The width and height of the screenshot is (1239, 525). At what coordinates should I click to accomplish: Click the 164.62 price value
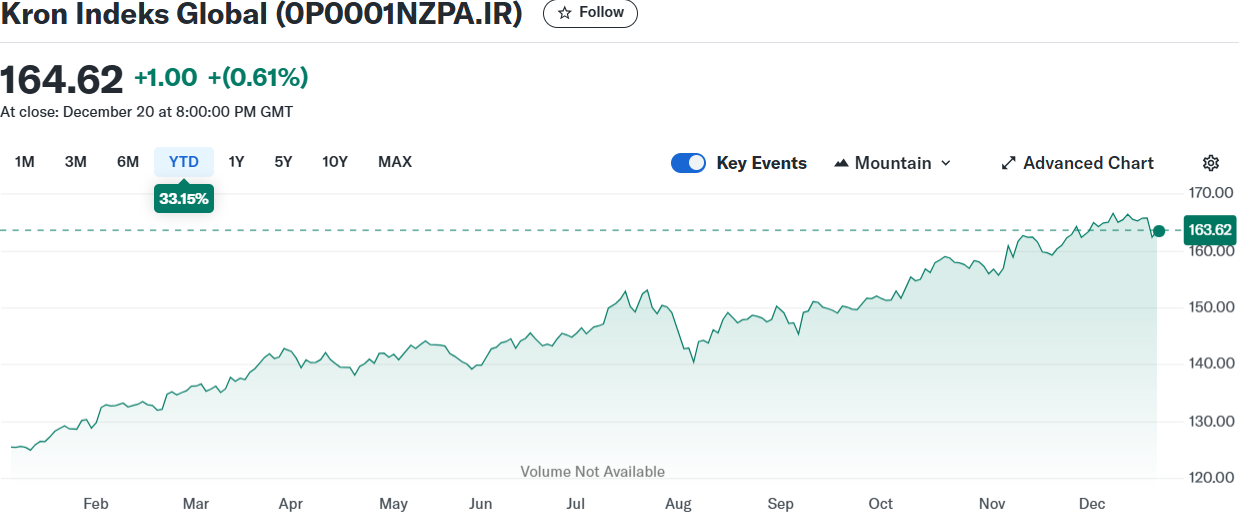(x=62, y=78)
